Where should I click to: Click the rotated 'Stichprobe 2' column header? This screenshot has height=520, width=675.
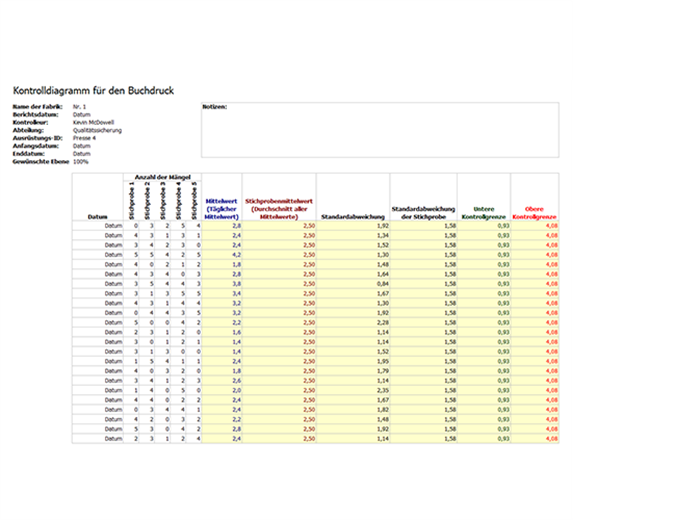coord(147,201)
